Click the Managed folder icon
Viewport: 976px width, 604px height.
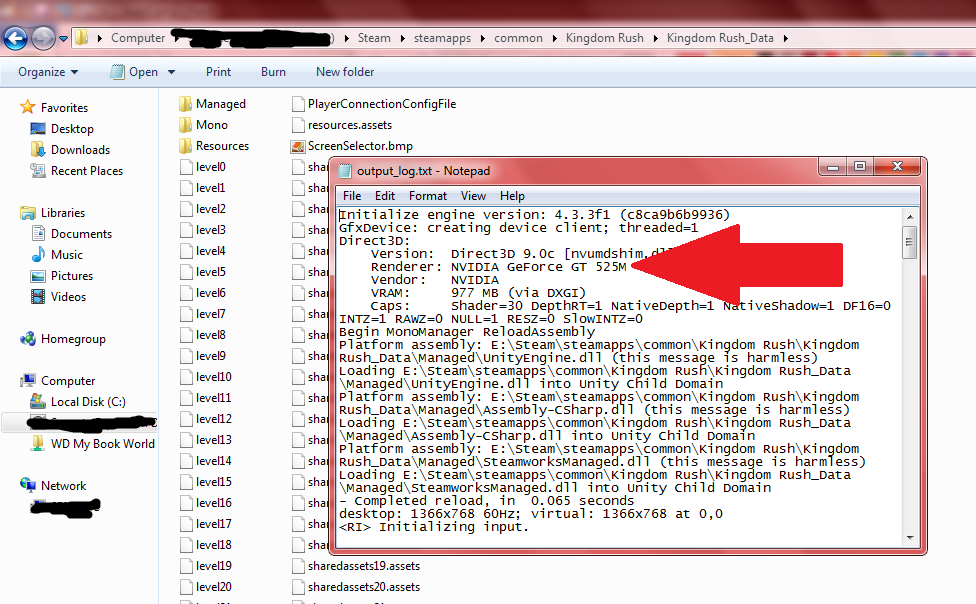pyautogui.click(x=185, y=104)
